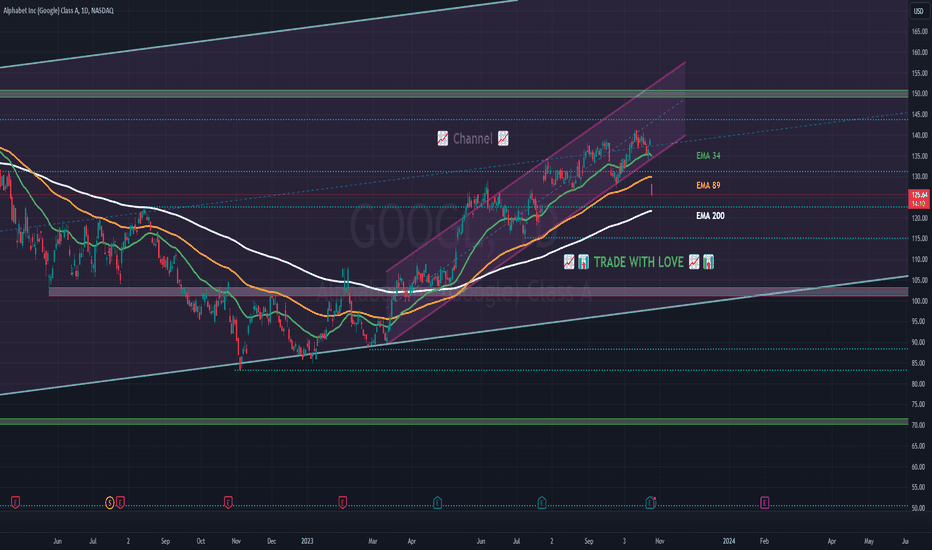This screenshot has width=932, height=550.
Task: Click the 115.00 price axis label
Action: 920,238
